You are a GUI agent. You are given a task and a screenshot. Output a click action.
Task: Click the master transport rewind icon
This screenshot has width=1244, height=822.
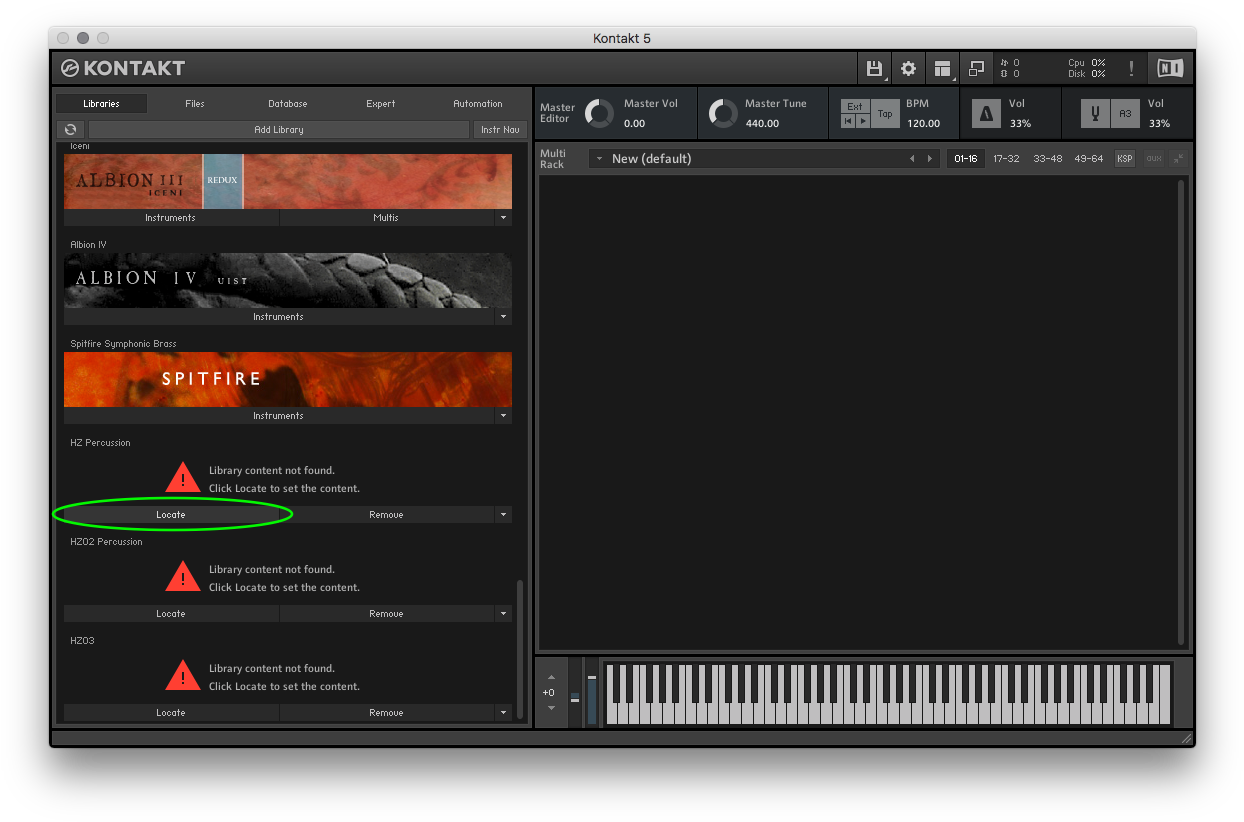coord(847,121)
